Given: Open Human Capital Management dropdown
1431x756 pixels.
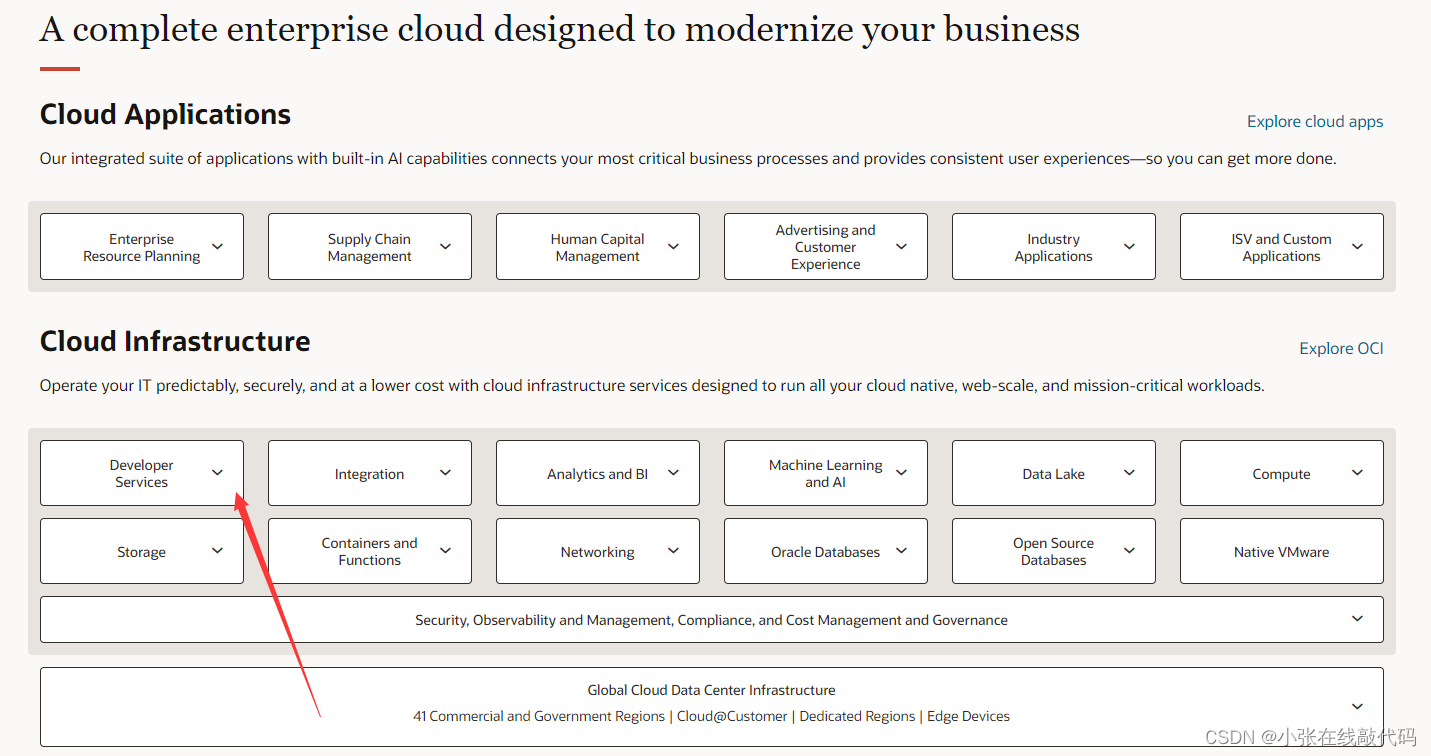Looking at the screenshot, I should pos(598,246).
